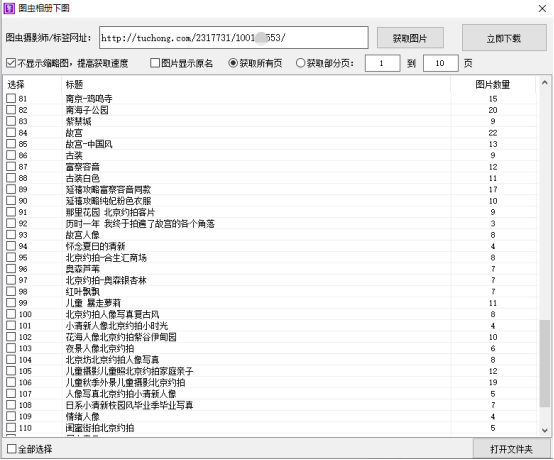
Task: Select title 小清新人像北京约拍小时光
Action: 117,325
